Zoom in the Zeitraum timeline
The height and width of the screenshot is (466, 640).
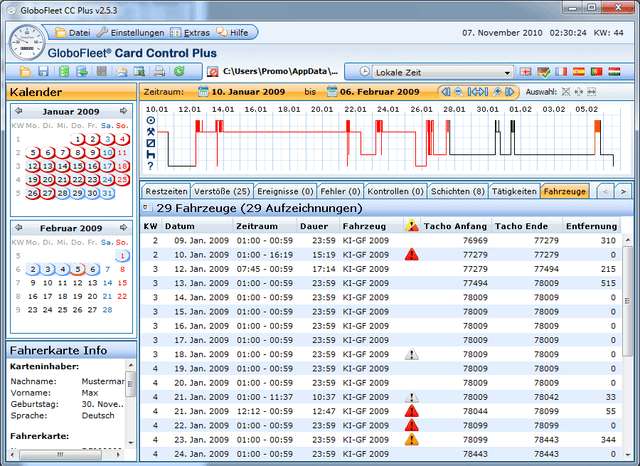[497, 92]
